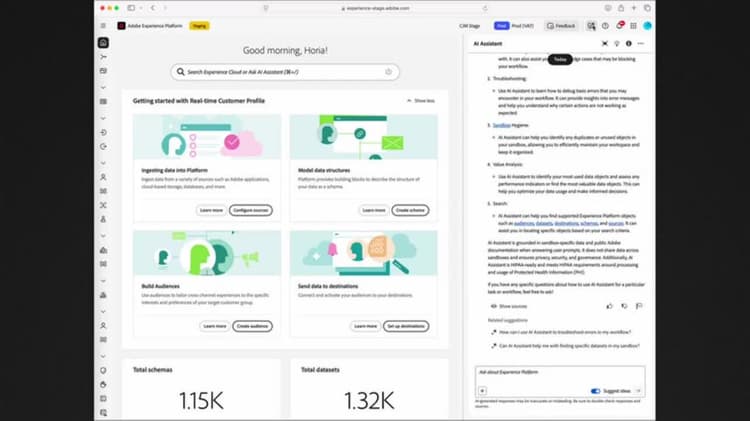750x421 pixels.
Task: Open the audiences link in AI response
Action: point(524,223)
